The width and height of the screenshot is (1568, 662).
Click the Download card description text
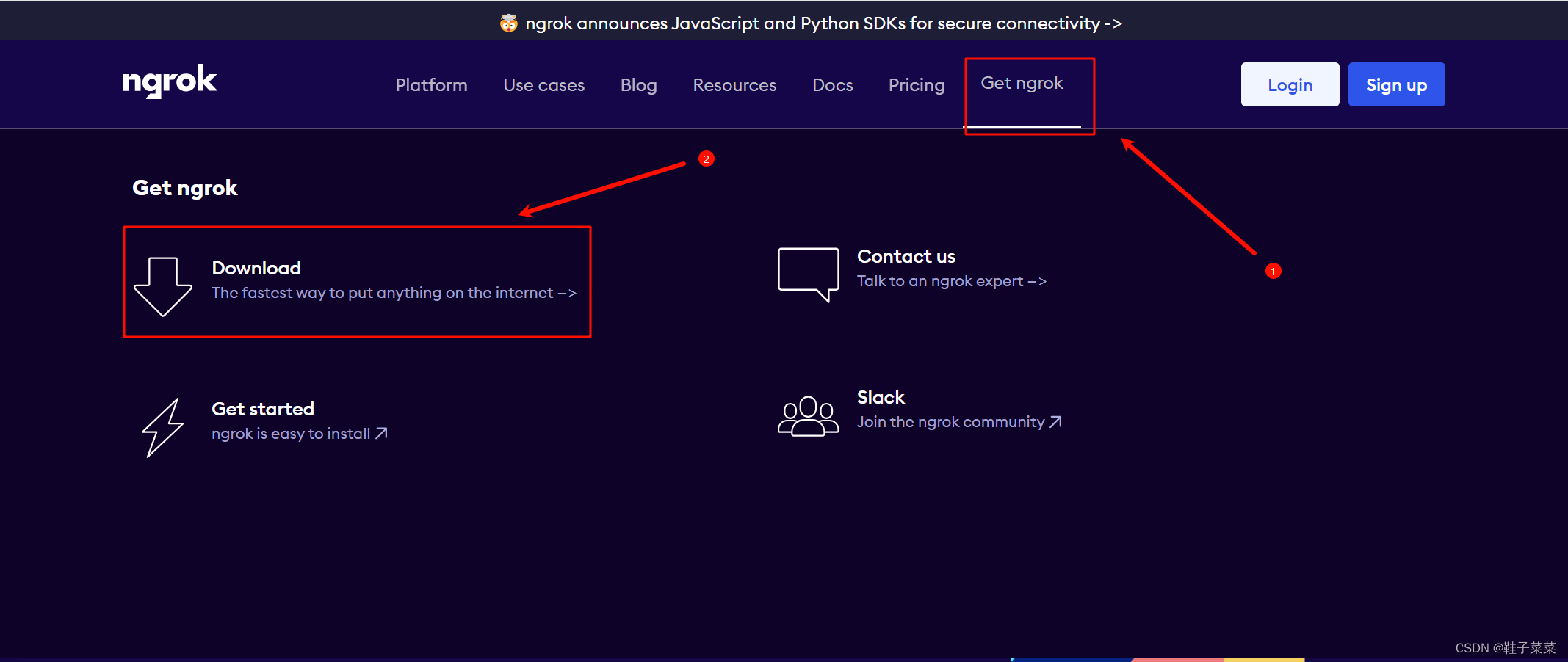[394, 292]
